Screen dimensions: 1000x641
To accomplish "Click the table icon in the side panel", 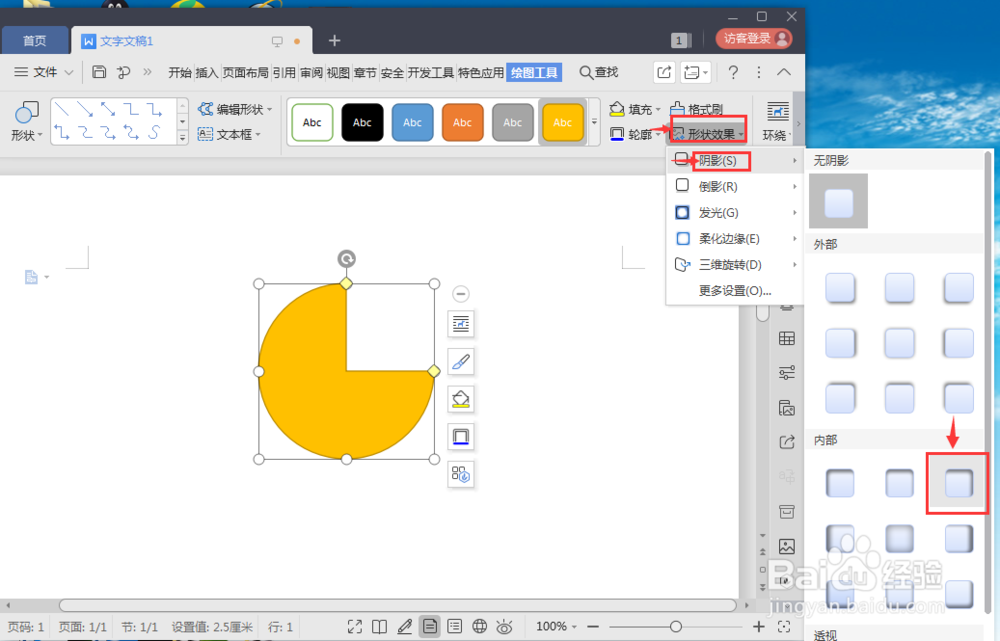I will pyautogui.click(x=787, y=339).
